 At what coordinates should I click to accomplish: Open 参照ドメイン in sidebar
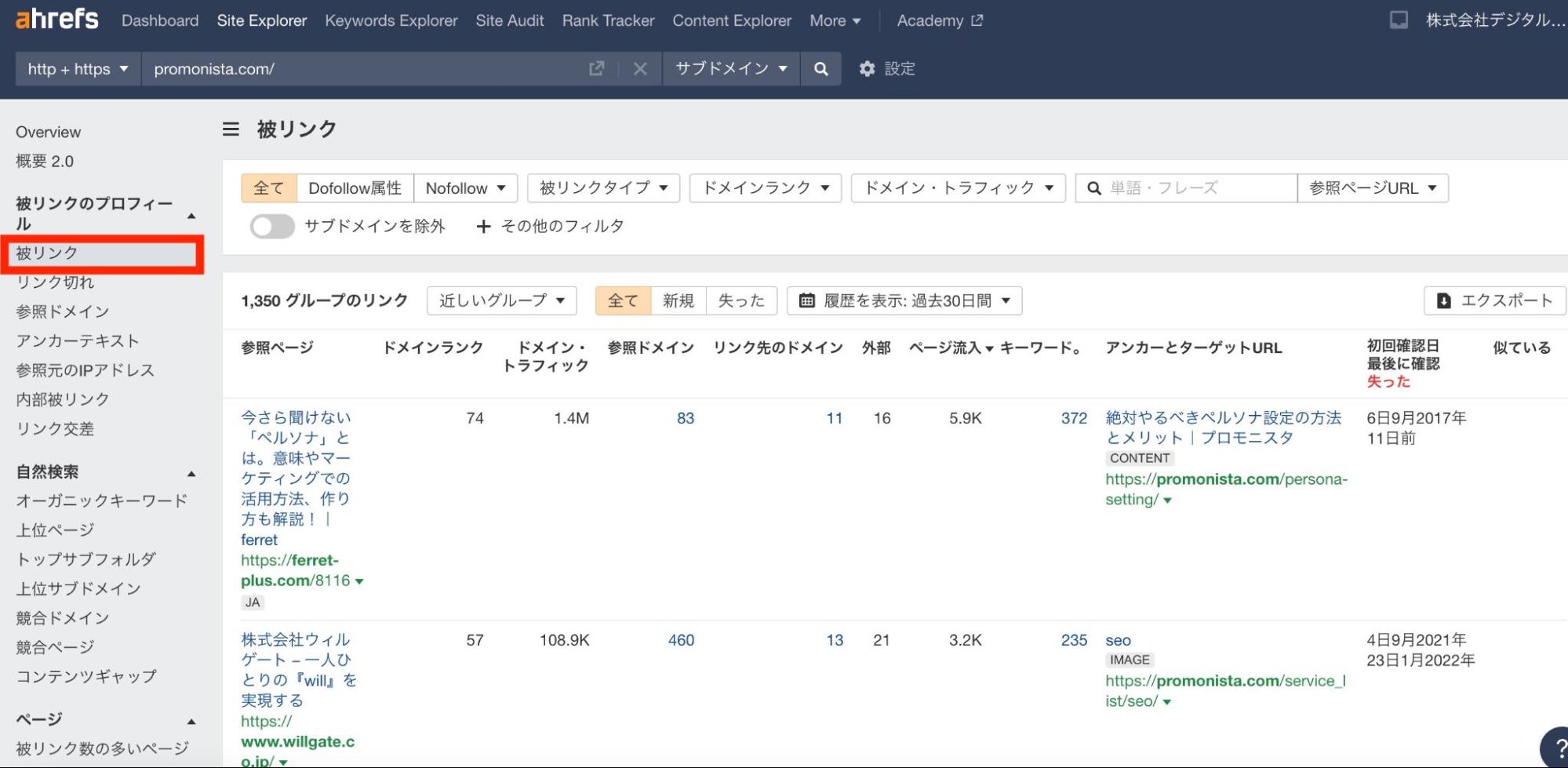click(63, 311)
